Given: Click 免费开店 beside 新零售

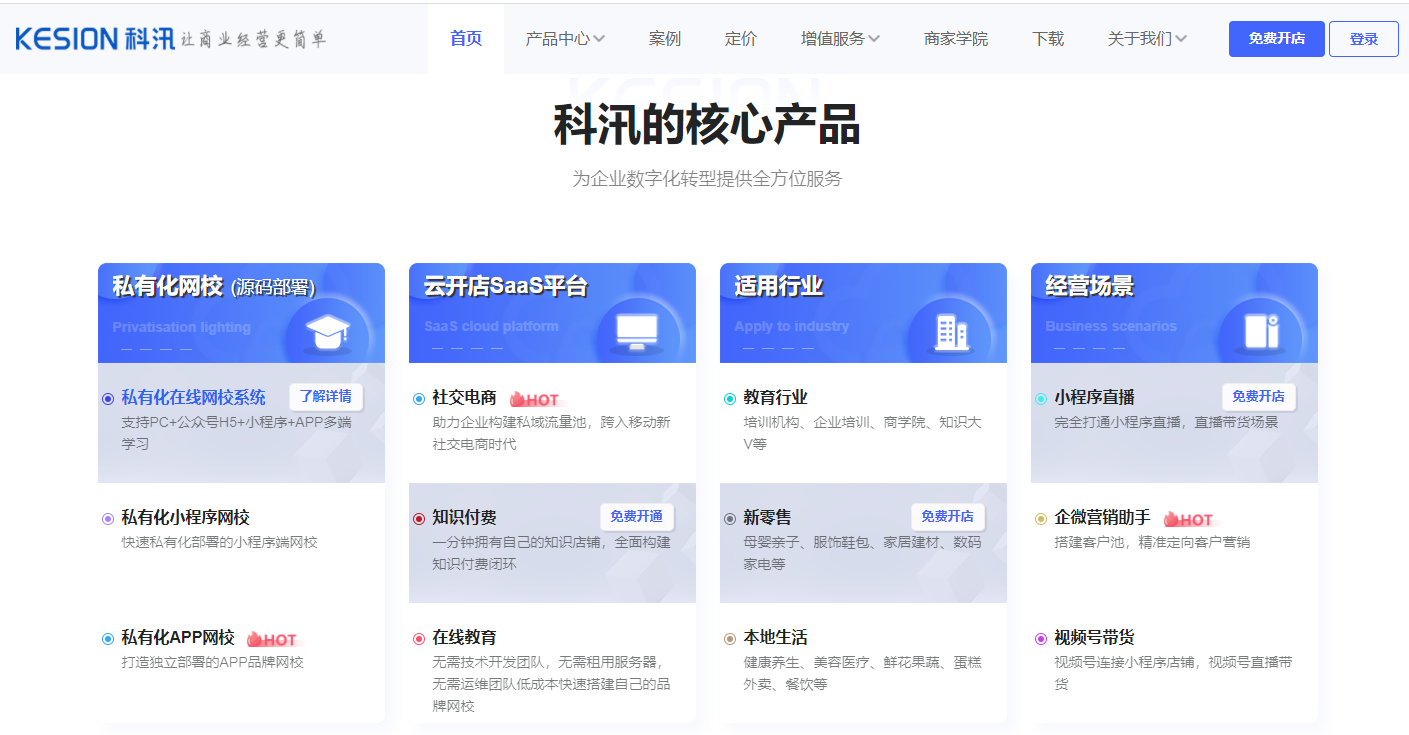Looking at the screenshot, I should click(x=948, y=517).
